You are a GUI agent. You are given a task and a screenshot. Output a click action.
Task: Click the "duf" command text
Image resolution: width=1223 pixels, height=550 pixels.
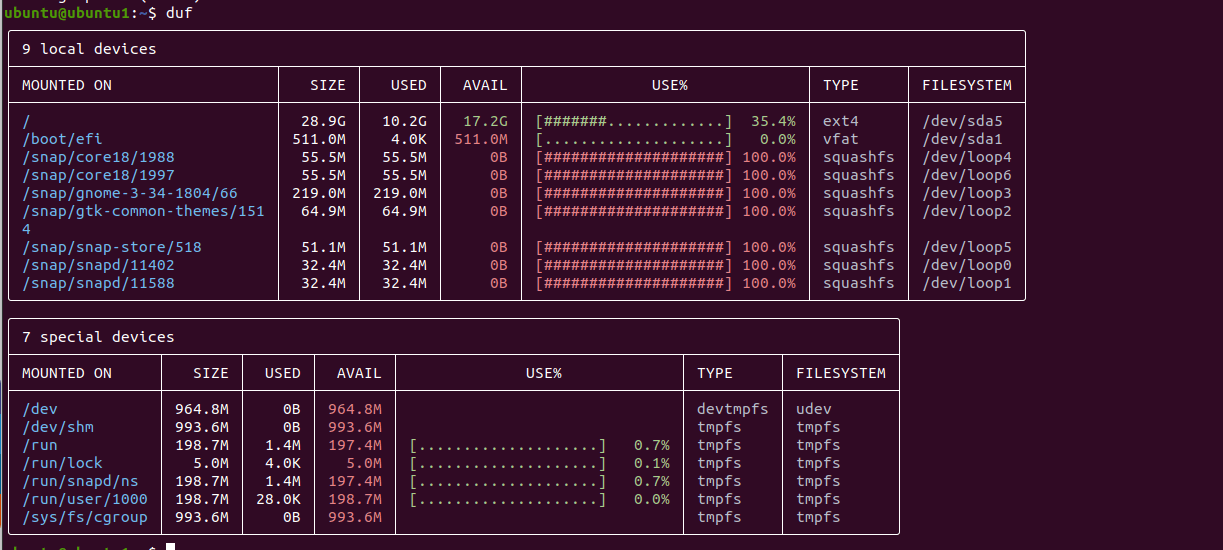pyautogui.click(x=178, y=13)
